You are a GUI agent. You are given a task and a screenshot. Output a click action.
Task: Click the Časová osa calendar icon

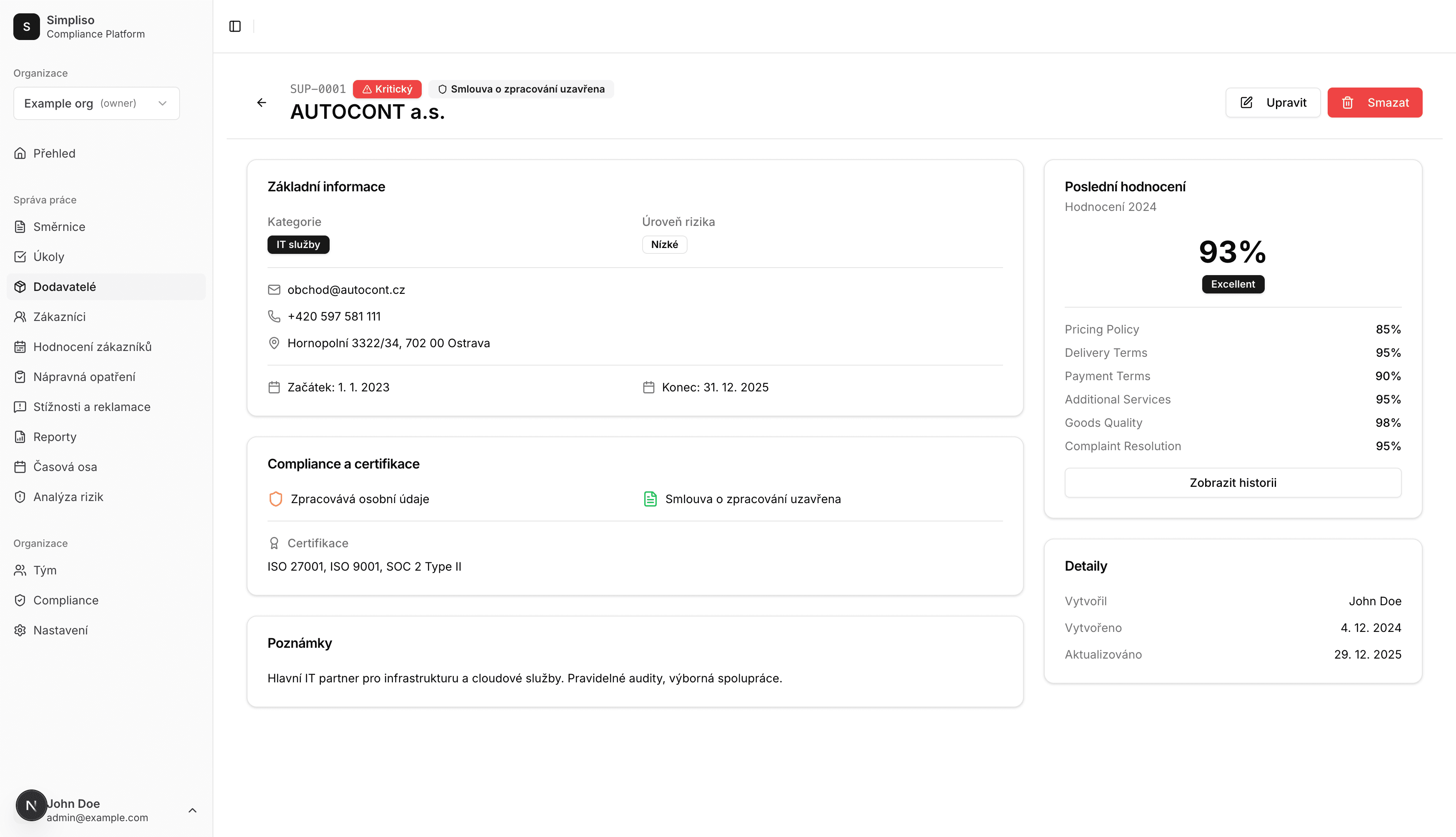pyautogui.click(x=20, y=467)
